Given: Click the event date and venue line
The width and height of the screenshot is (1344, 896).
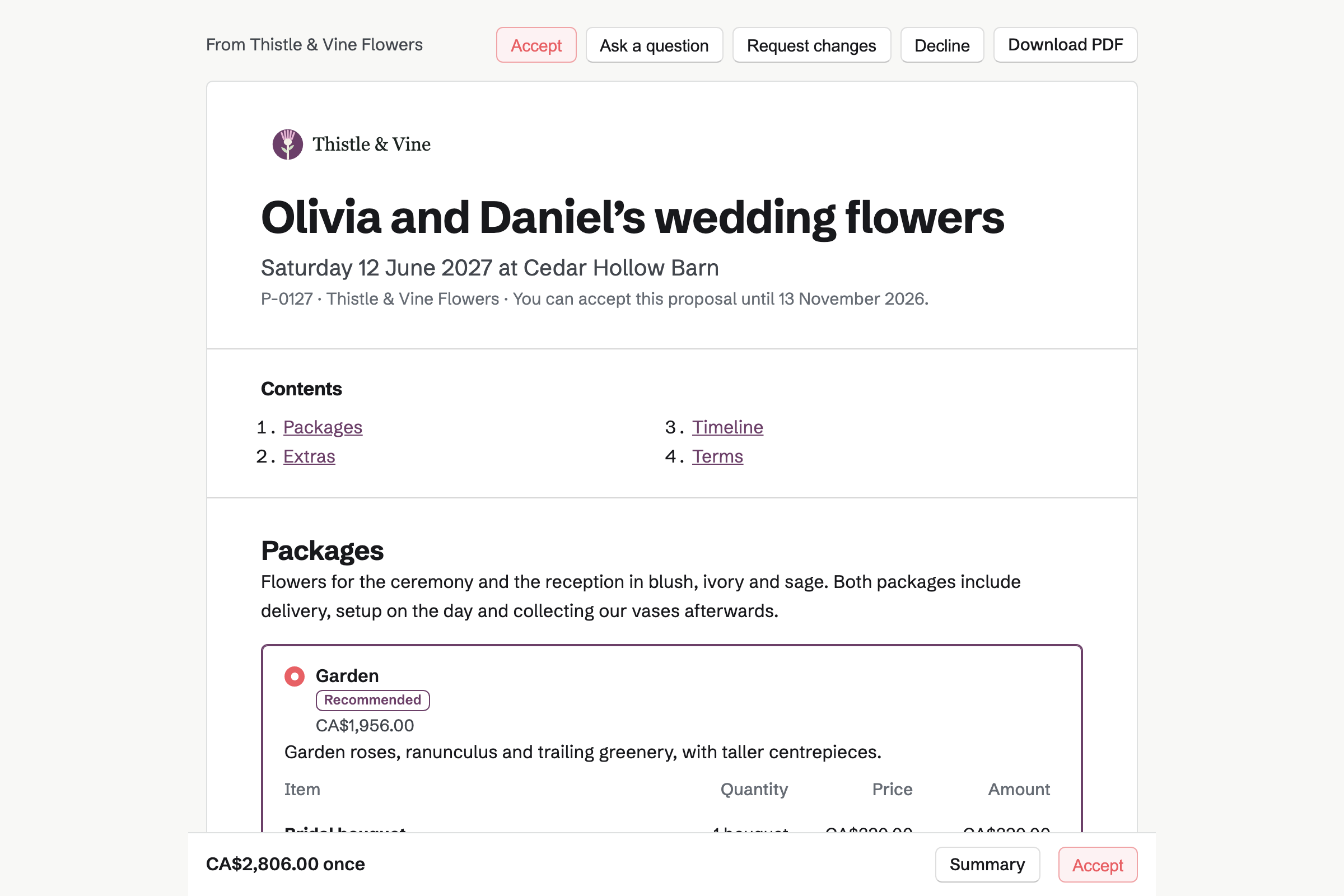Looking at the screenshot, I should [489, 268].
